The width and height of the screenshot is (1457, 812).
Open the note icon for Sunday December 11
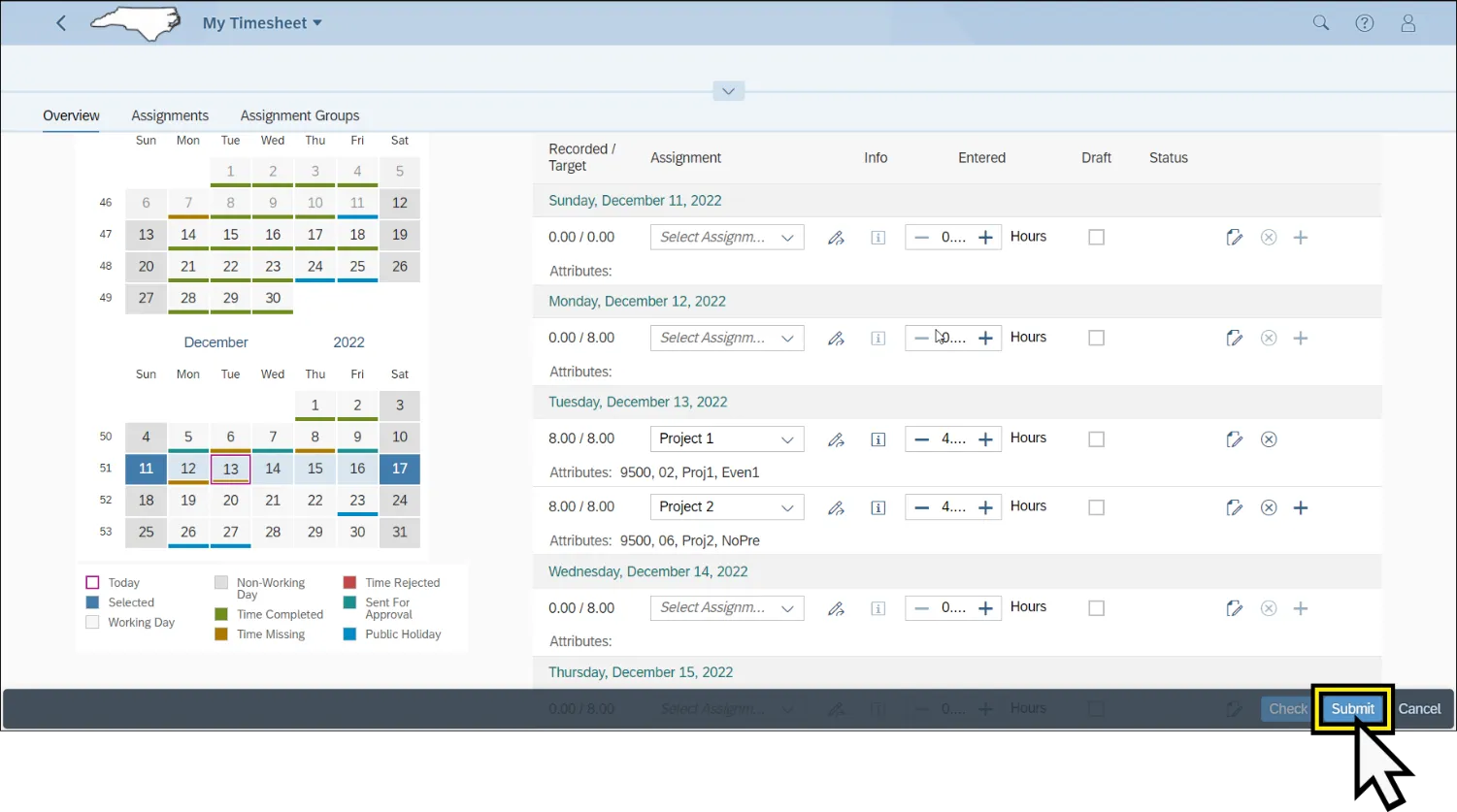[x=1234, y=238]
